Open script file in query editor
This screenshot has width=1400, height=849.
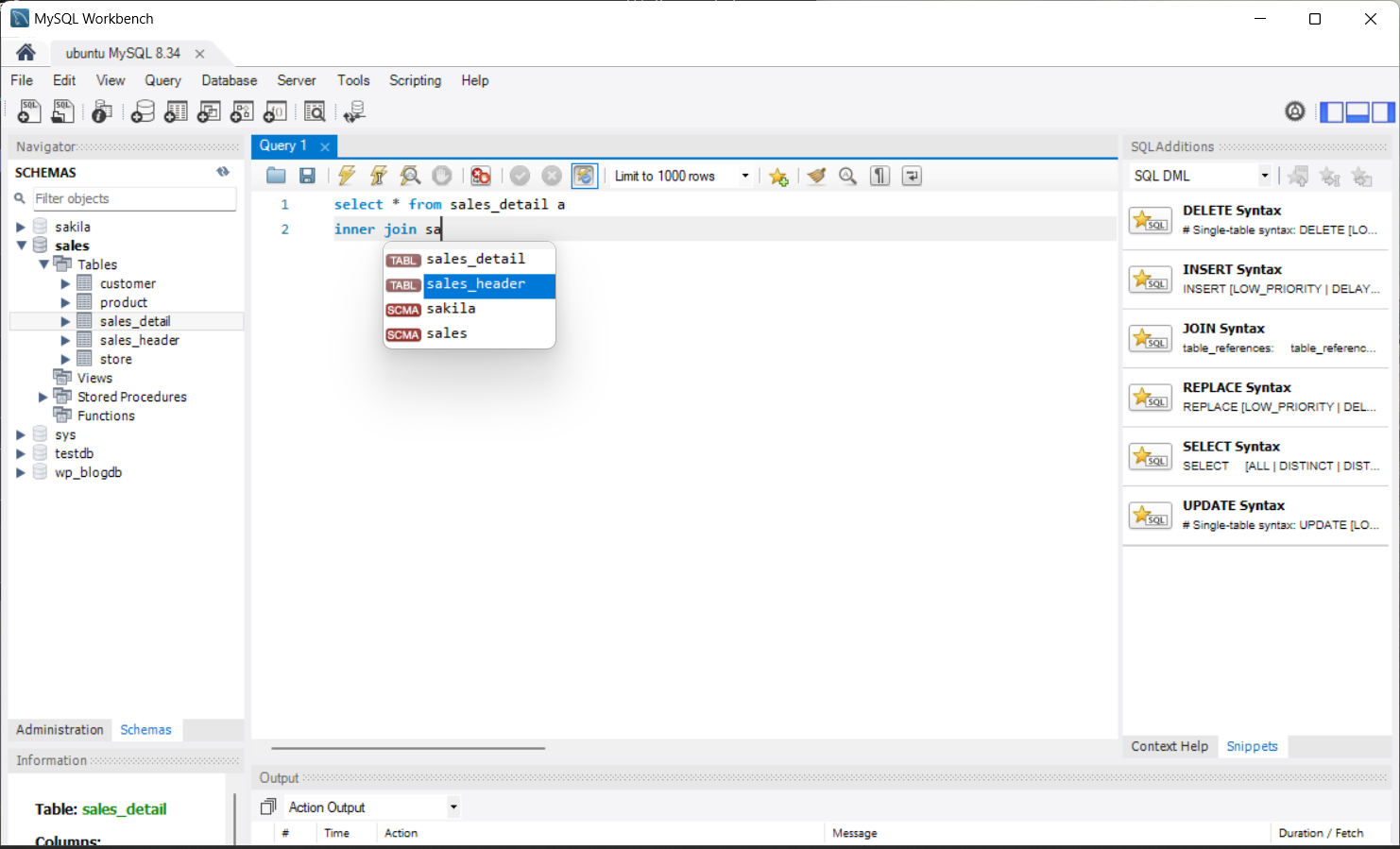coord(276,176)
